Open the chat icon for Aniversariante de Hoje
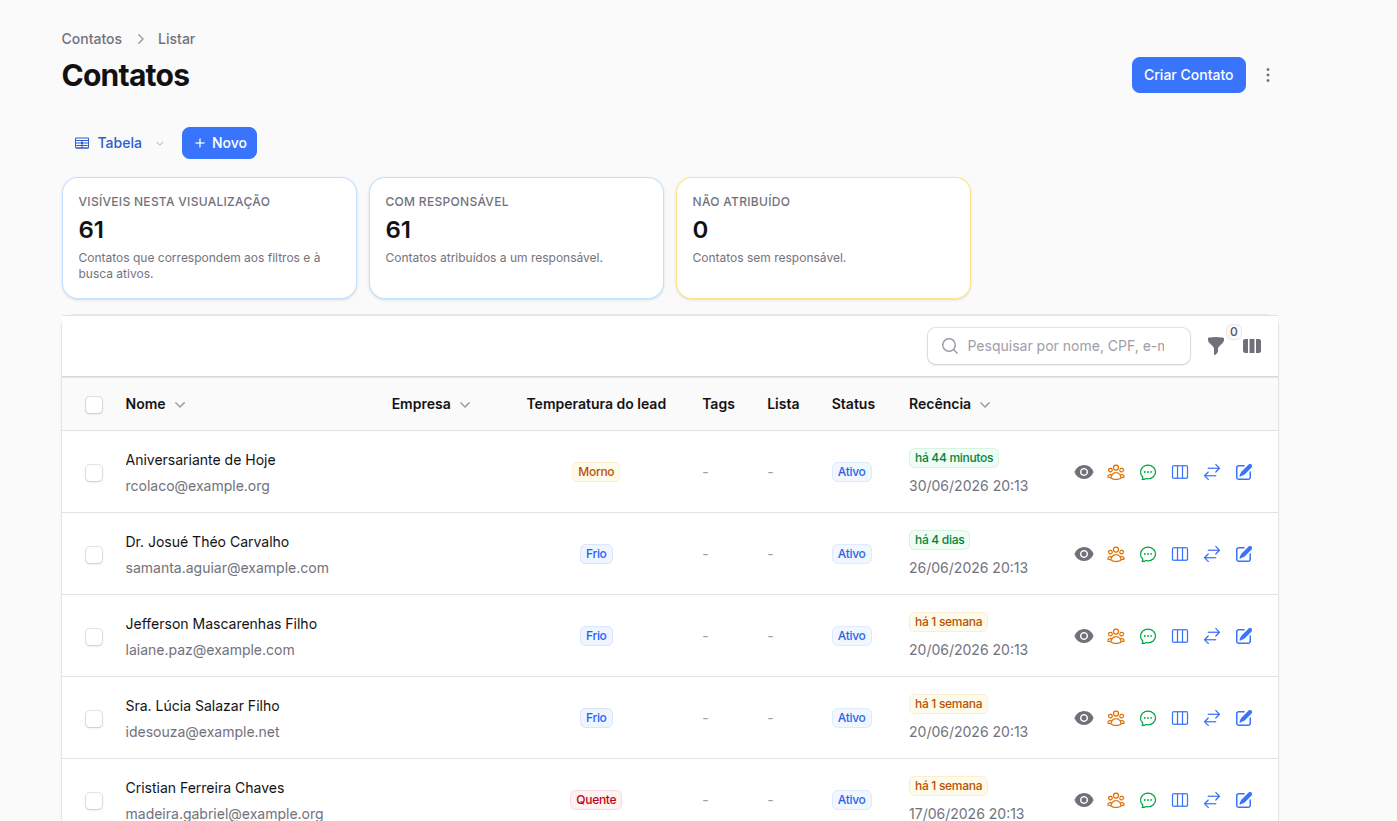Viewport: 1397px width, 821px height. pyautogui.click(x=1148, y=472)
